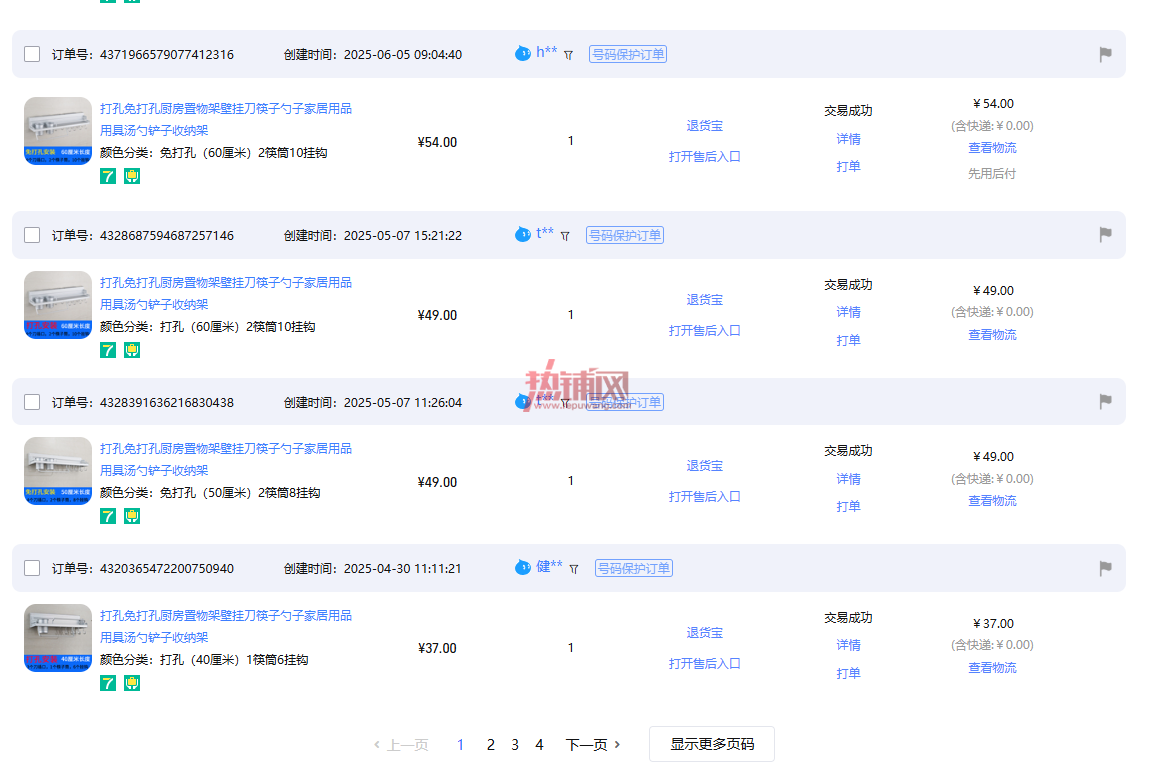Go to next page with 下一页
Viewport: 1154px width, 771px height.
[x=592, y=745]
